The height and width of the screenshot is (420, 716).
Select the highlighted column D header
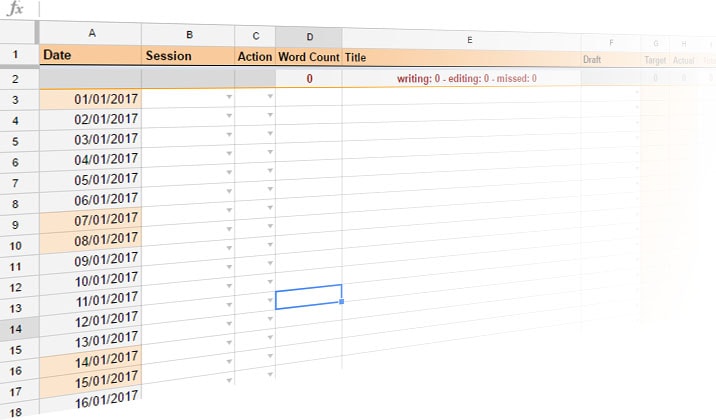coord(309,37)
